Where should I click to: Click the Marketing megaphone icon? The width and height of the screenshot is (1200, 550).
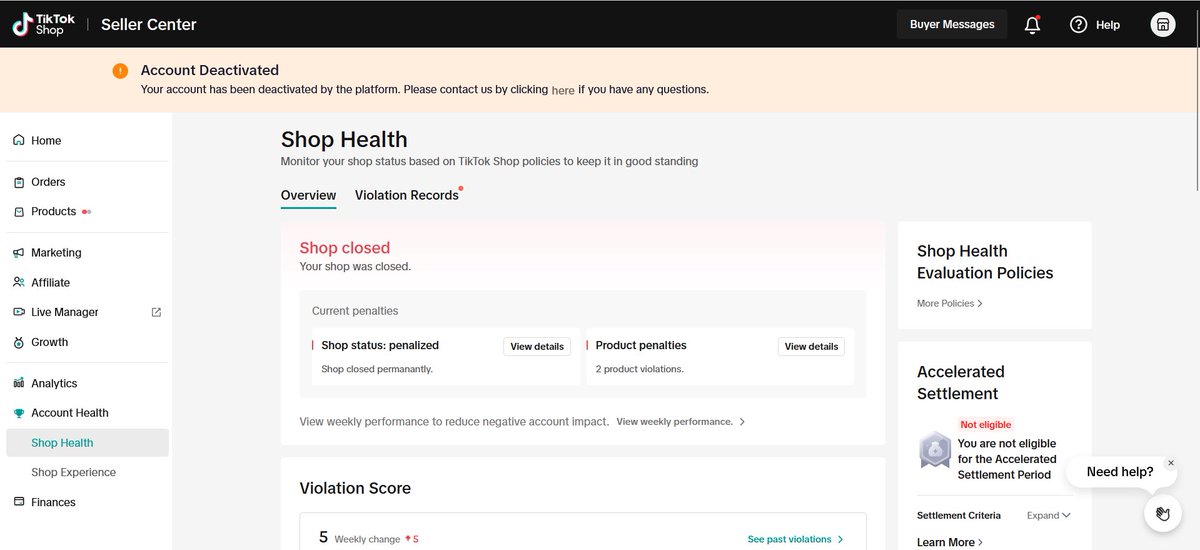click(19, 253)
